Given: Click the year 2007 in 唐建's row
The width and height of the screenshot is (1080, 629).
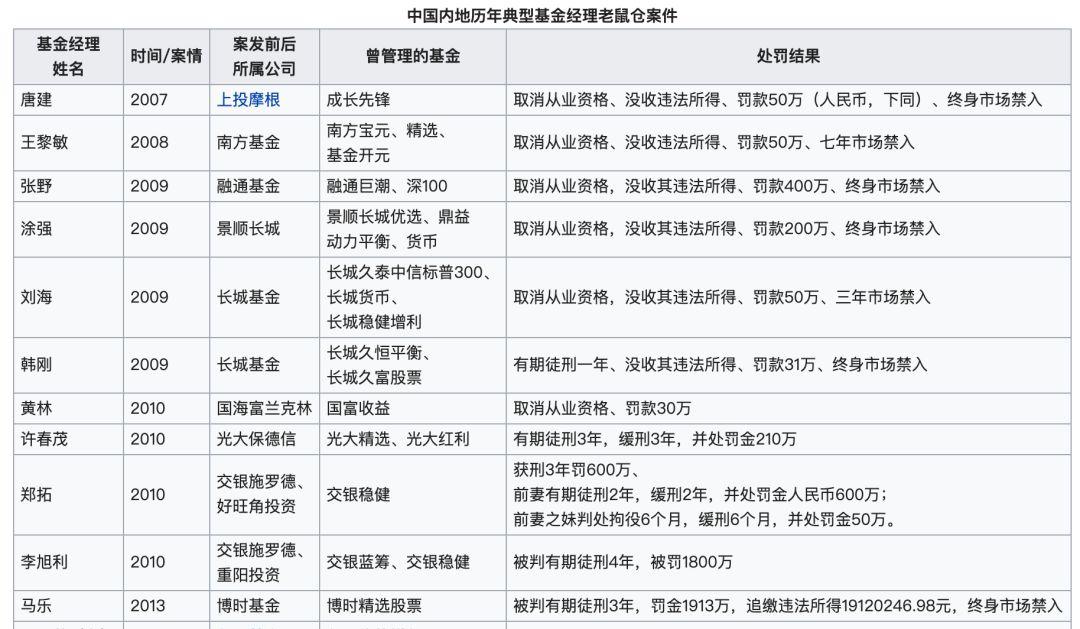Looking at the screenshot, I should (x=149, y=100).
